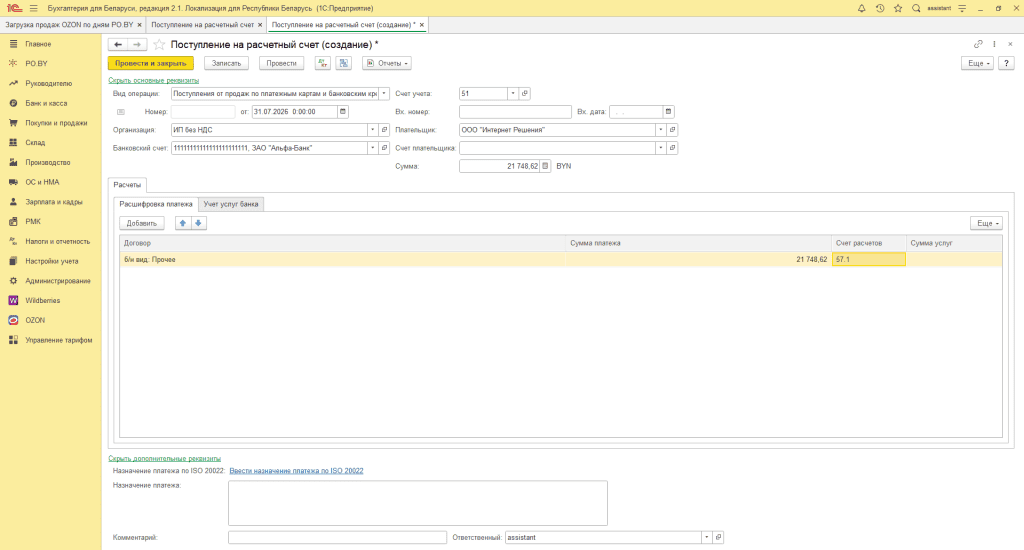
Task: Open Покупки и продажи section
Action: [56, 123]
